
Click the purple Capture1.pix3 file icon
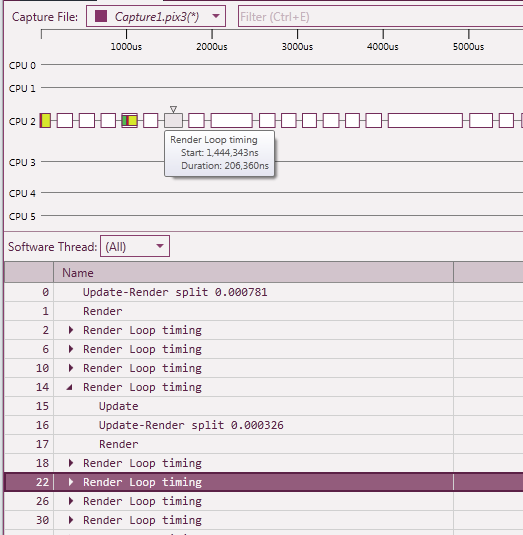[101, 16]
